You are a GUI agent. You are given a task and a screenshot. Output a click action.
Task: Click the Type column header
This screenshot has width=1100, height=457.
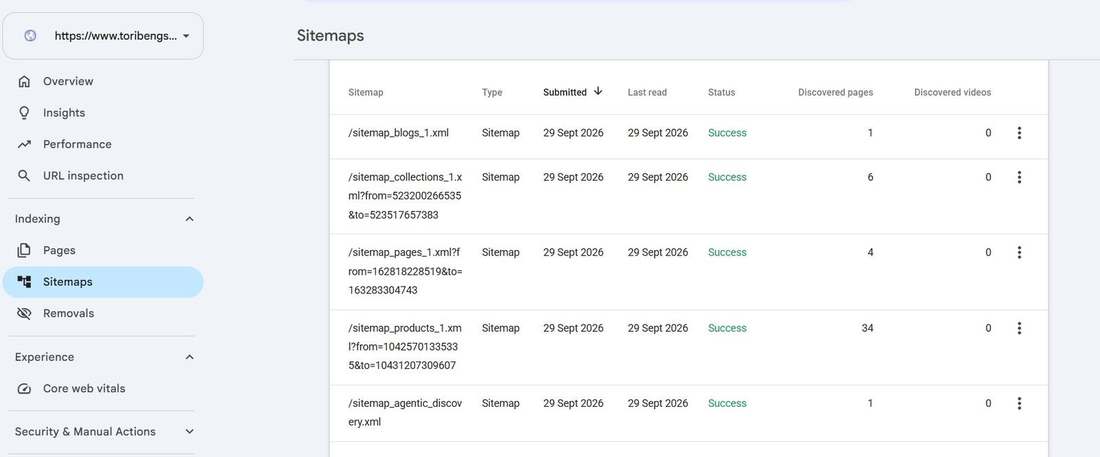coord(492,92)
